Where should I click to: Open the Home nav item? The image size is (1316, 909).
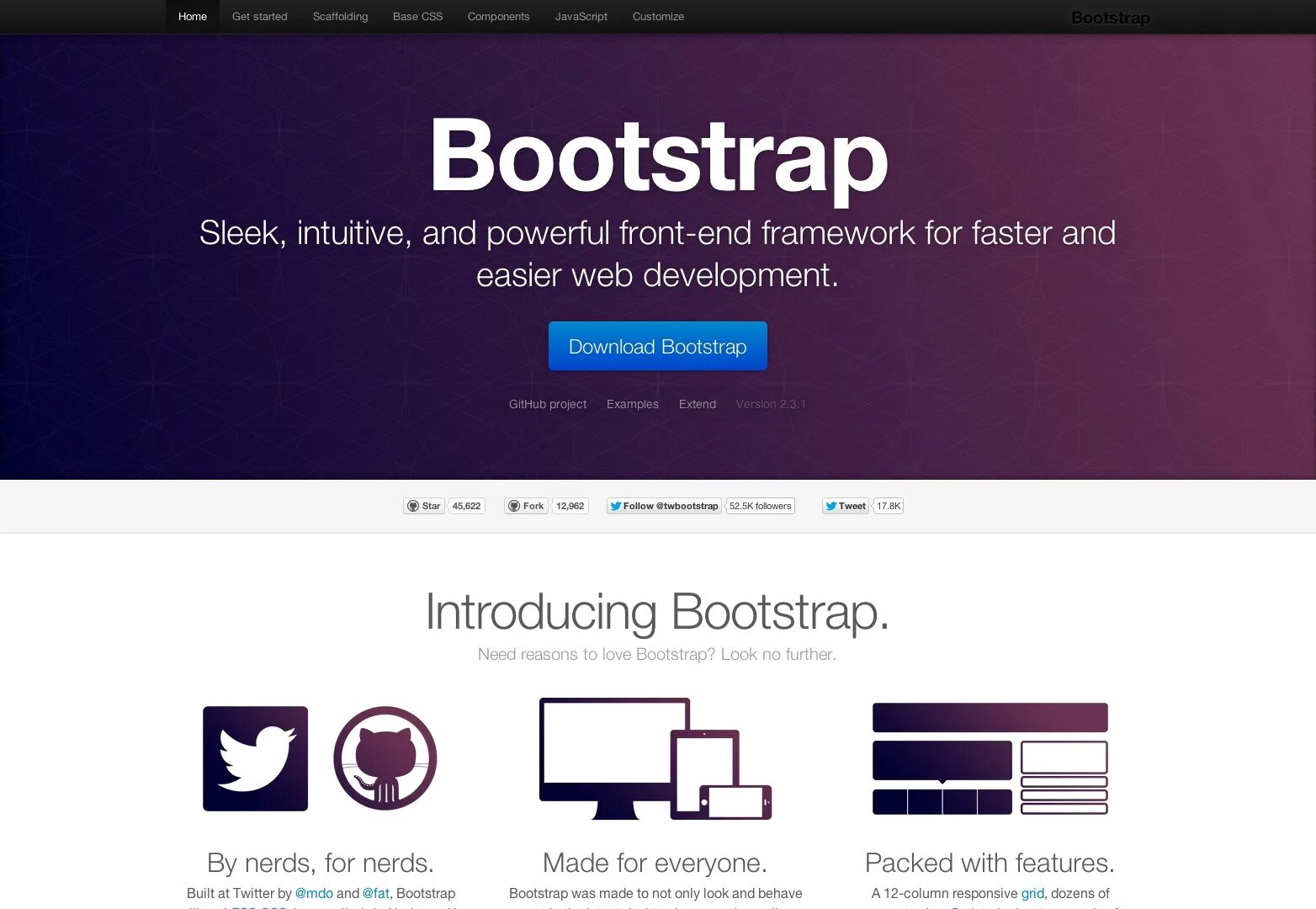click(x=193, y=16)
